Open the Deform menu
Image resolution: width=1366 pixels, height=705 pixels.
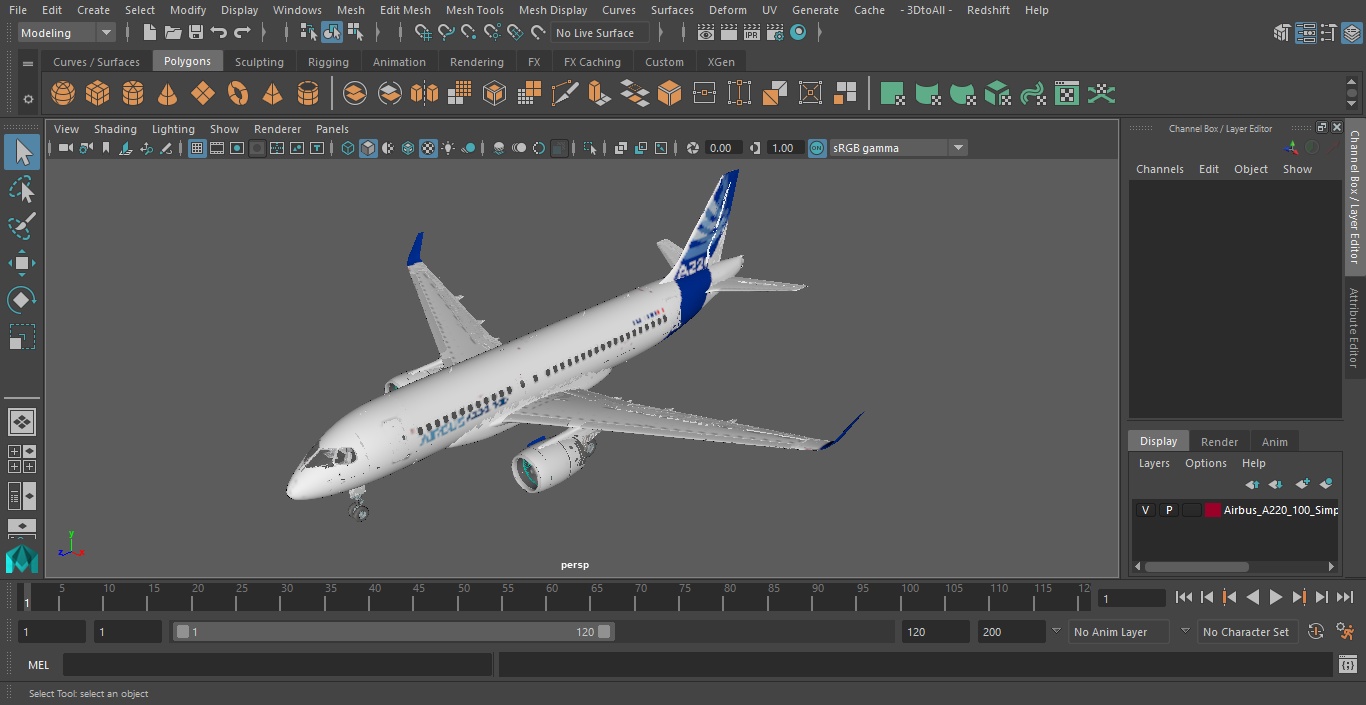(x=727, y=10)
